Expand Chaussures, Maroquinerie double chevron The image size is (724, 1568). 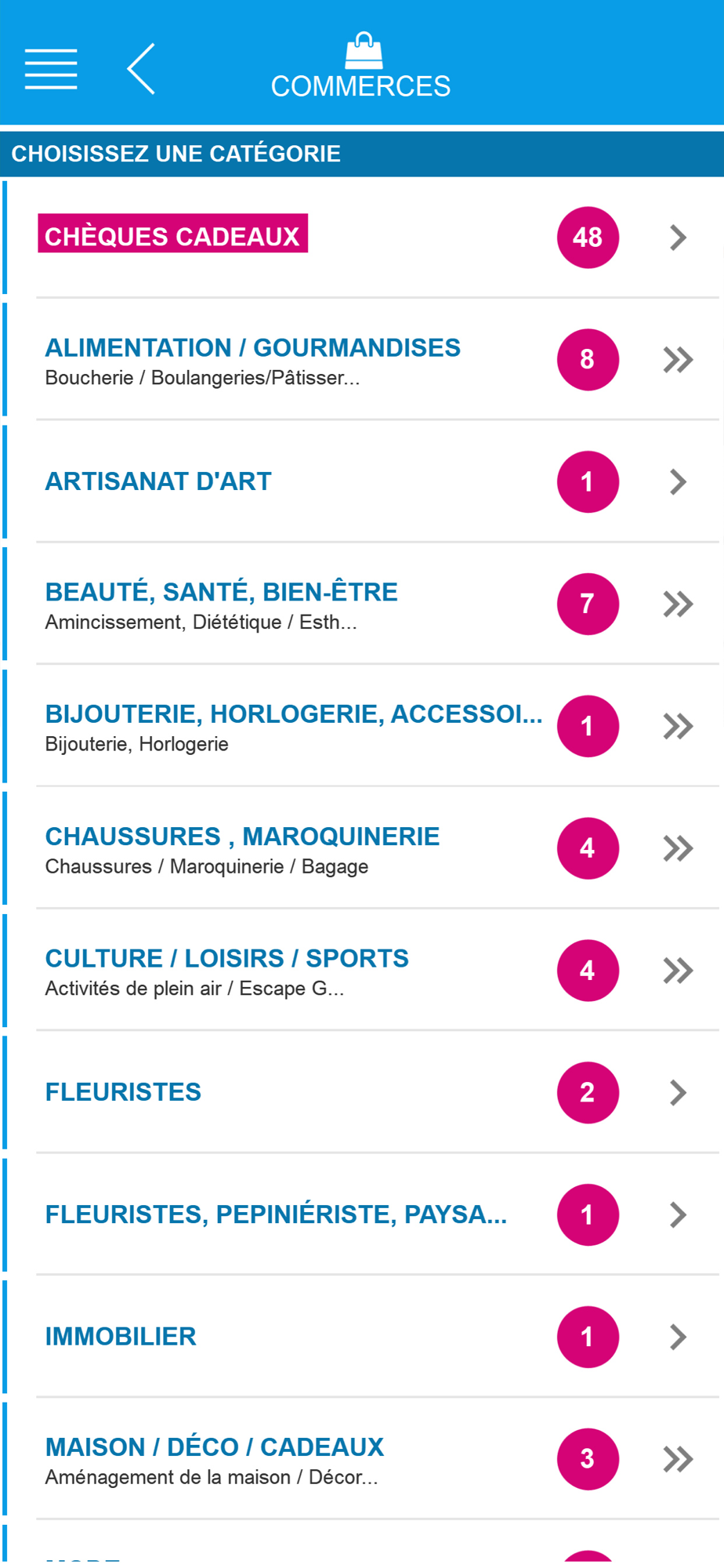click(x=678, y=848)
